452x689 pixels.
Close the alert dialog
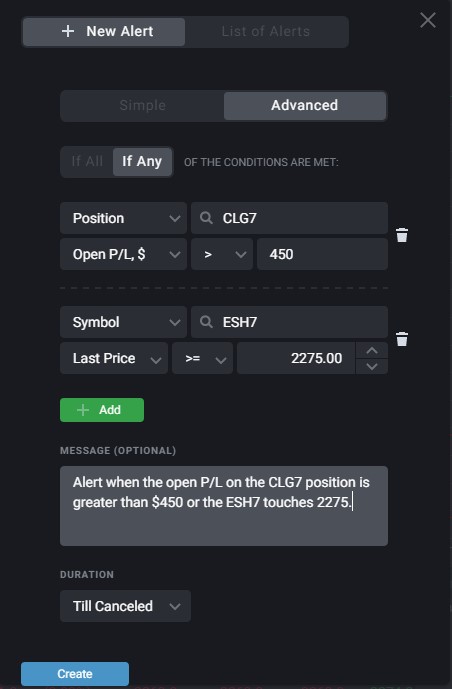click(427, 20)
